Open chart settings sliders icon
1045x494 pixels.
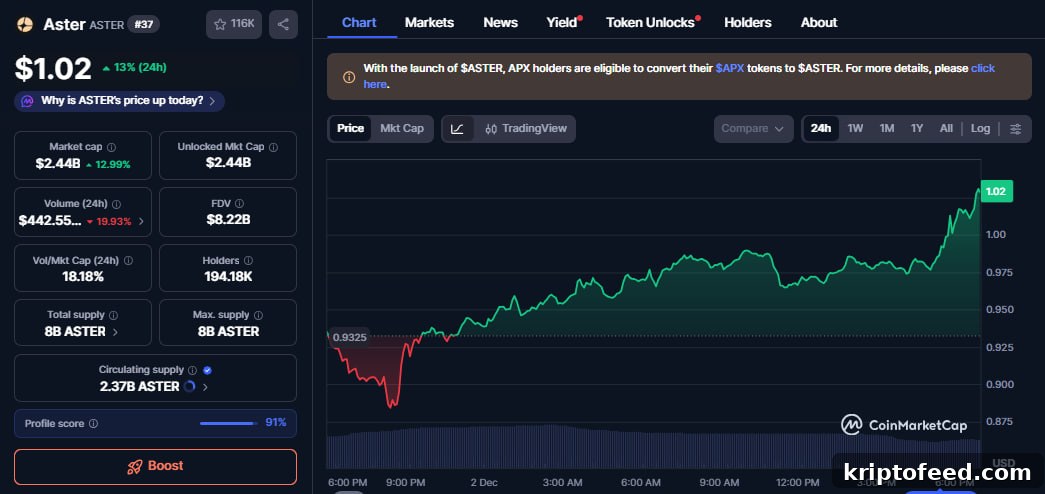tap(1016, 129)
